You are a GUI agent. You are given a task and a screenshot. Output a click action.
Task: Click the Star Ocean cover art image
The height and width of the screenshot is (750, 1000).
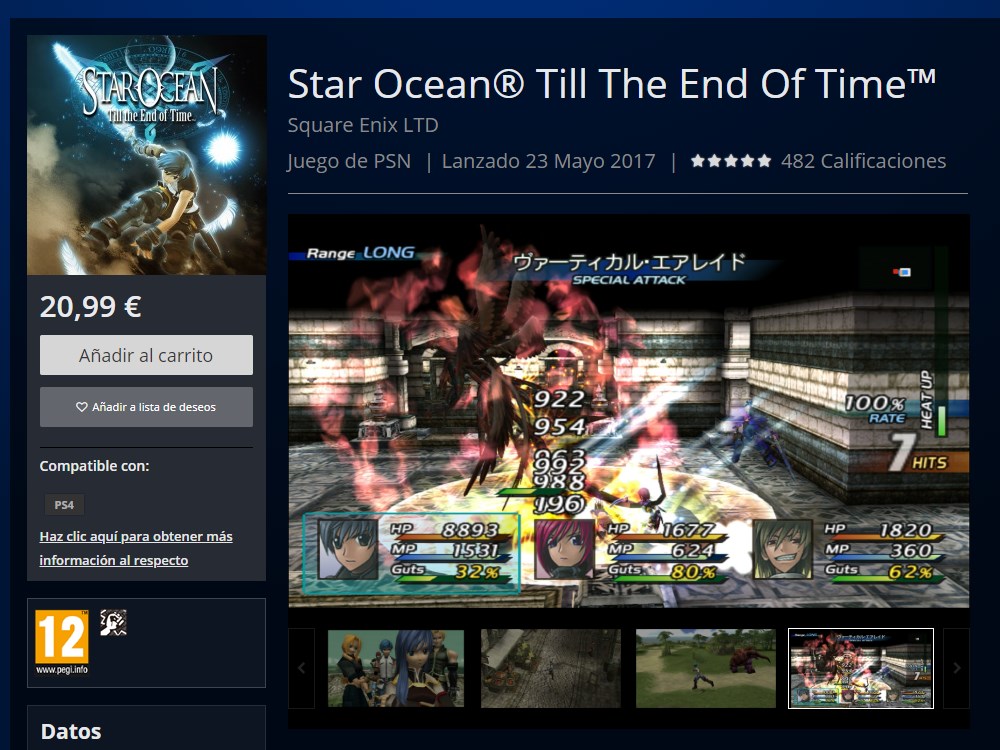pos(147,155)
